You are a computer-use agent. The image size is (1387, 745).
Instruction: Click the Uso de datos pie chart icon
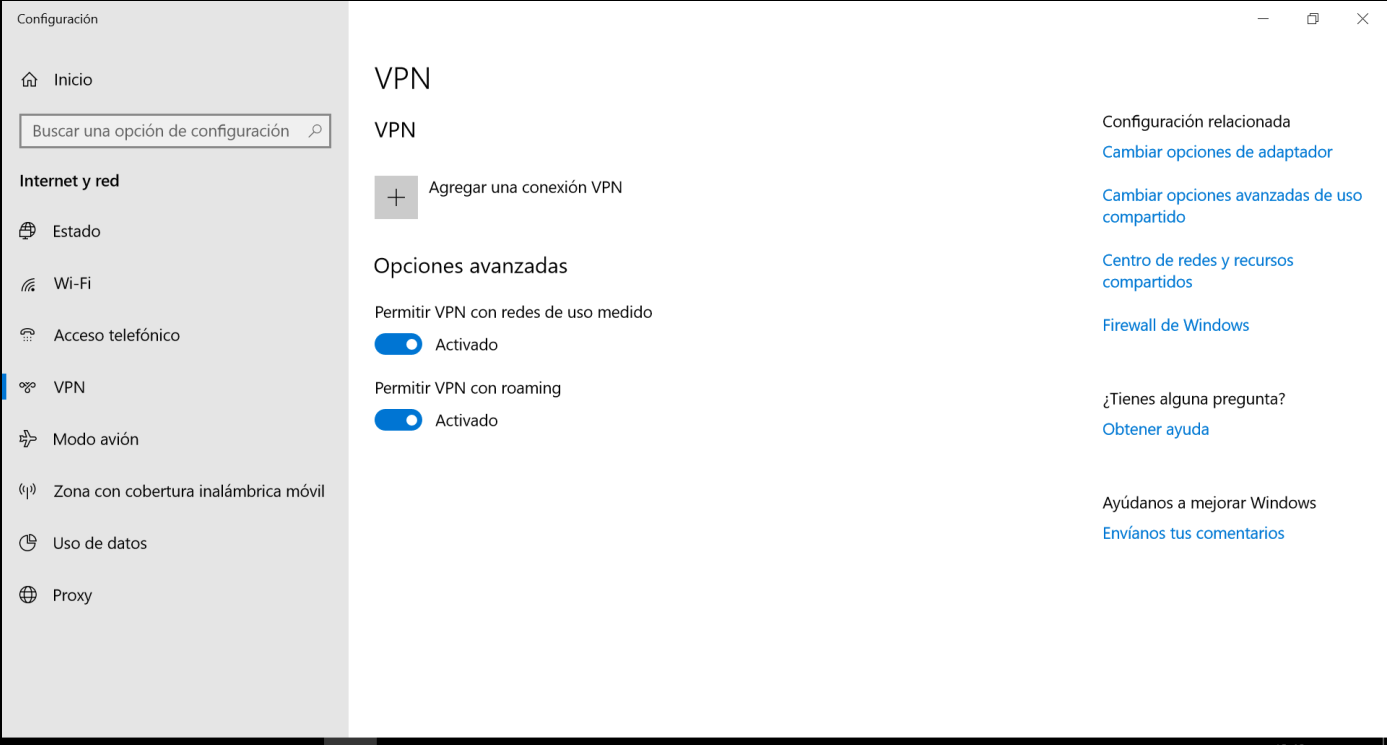[28, 543]
